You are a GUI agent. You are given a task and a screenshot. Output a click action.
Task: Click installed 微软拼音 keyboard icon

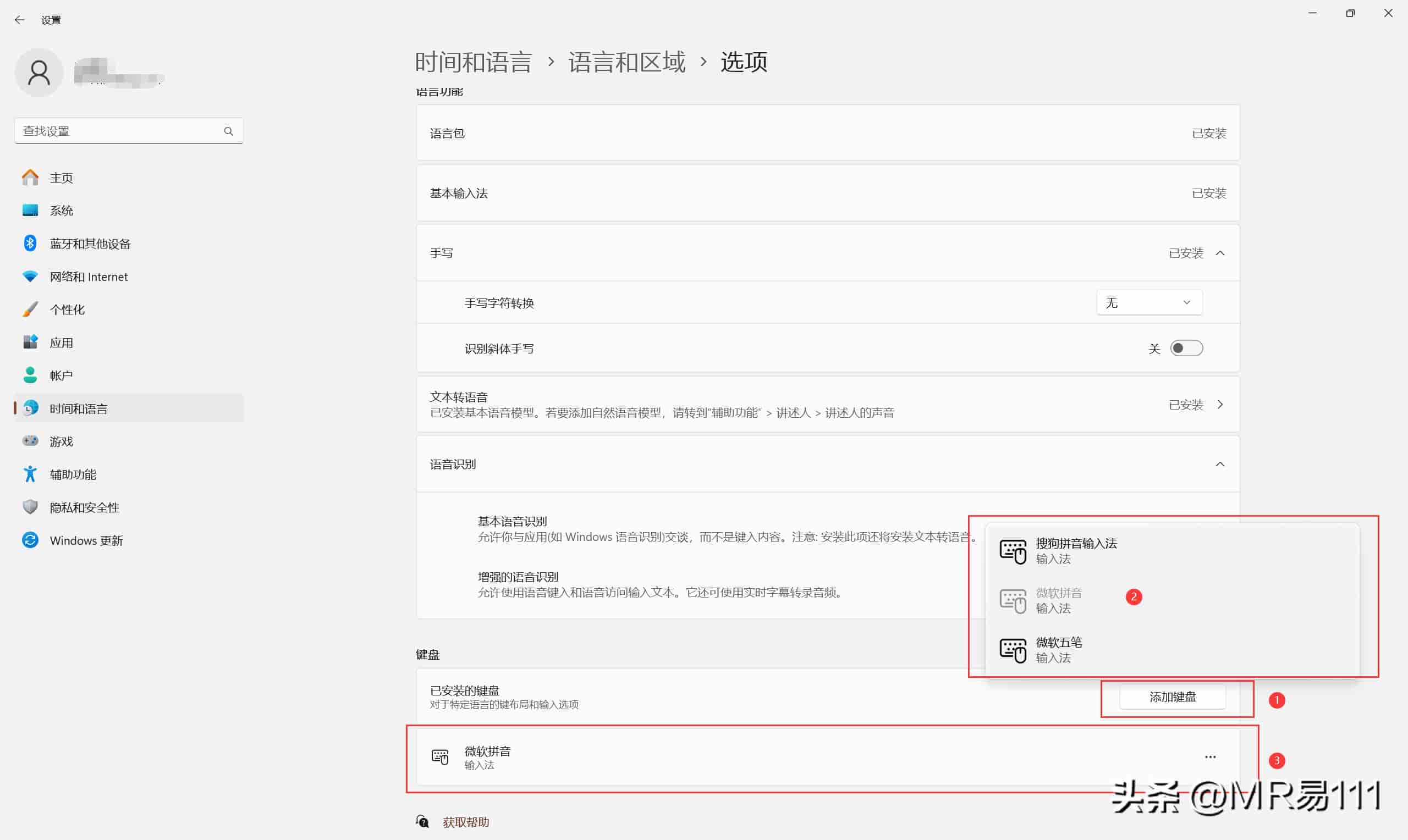click(440, 757)
